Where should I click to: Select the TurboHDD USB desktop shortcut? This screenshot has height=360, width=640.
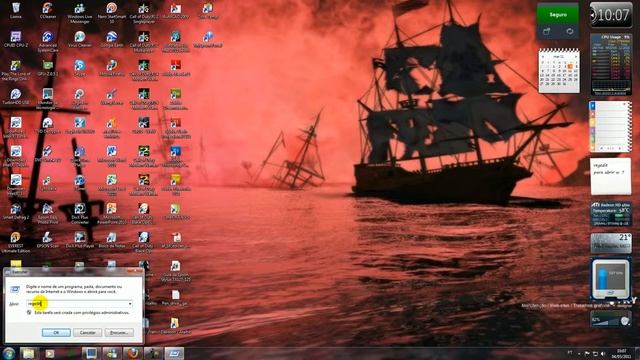(x=16, y=96)
